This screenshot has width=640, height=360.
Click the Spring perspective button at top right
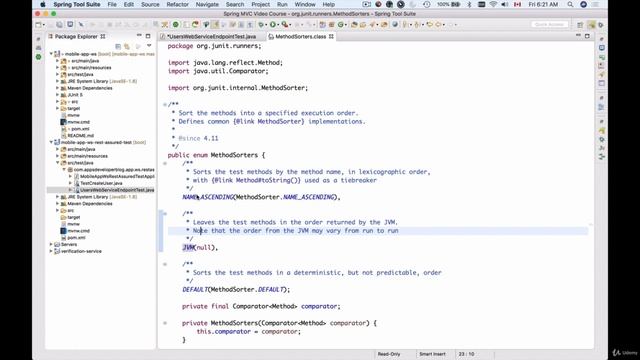tap(591, 25)
